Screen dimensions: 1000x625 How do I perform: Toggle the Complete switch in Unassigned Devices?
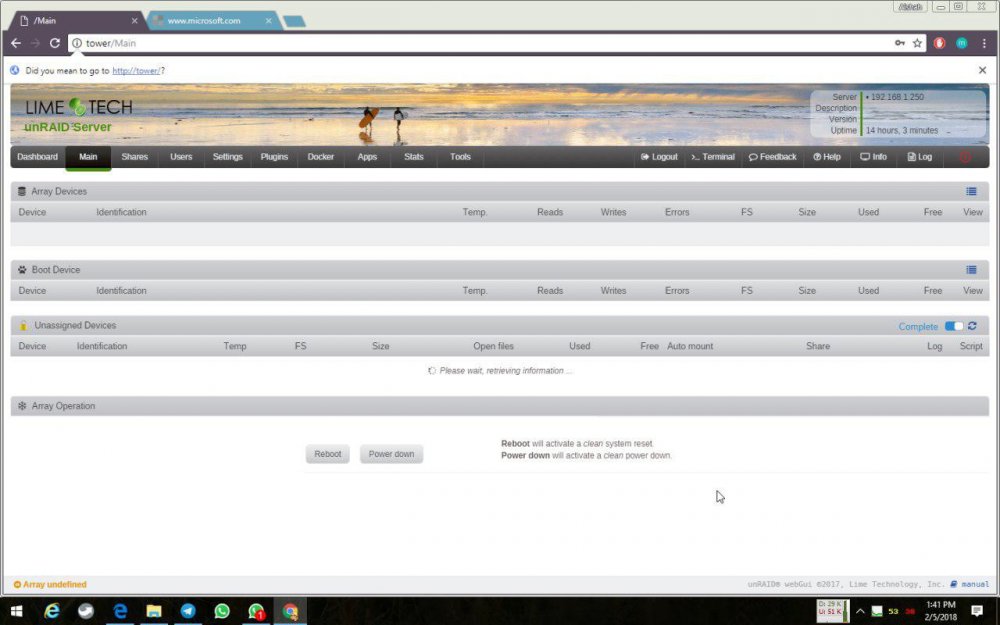pos(954,326)
